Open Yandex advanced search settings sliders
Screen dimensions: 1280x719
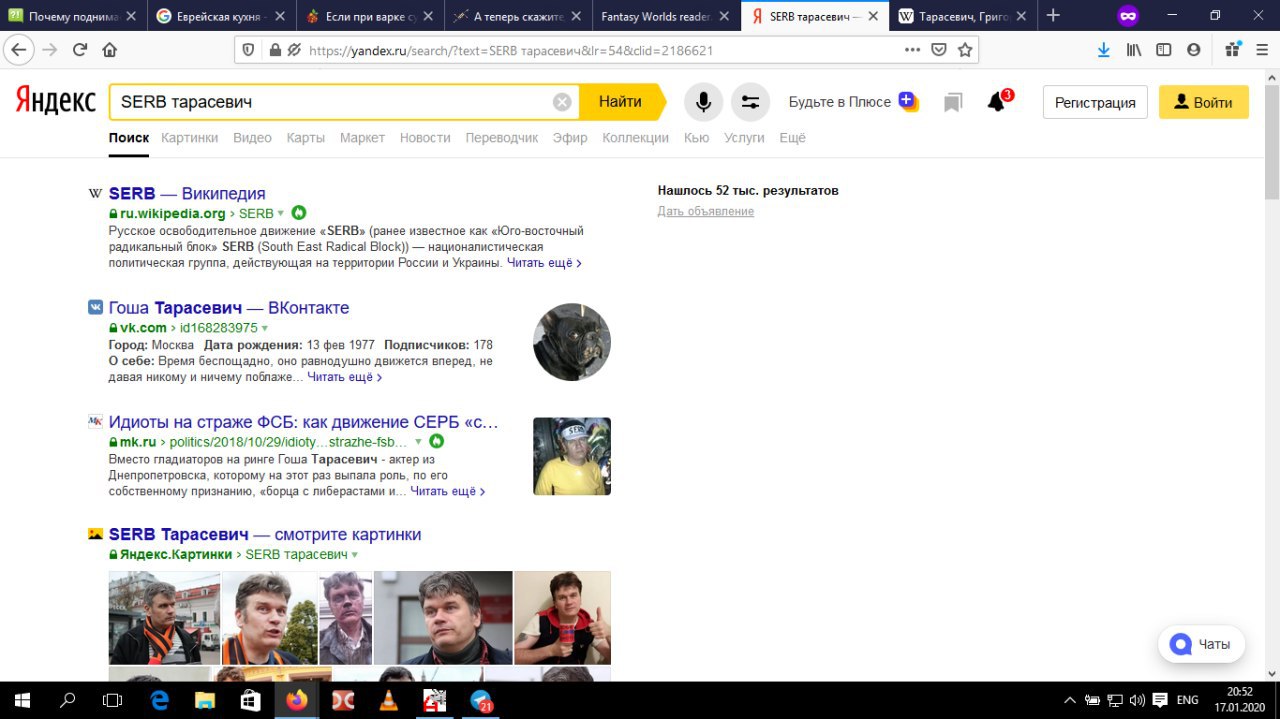750,102
